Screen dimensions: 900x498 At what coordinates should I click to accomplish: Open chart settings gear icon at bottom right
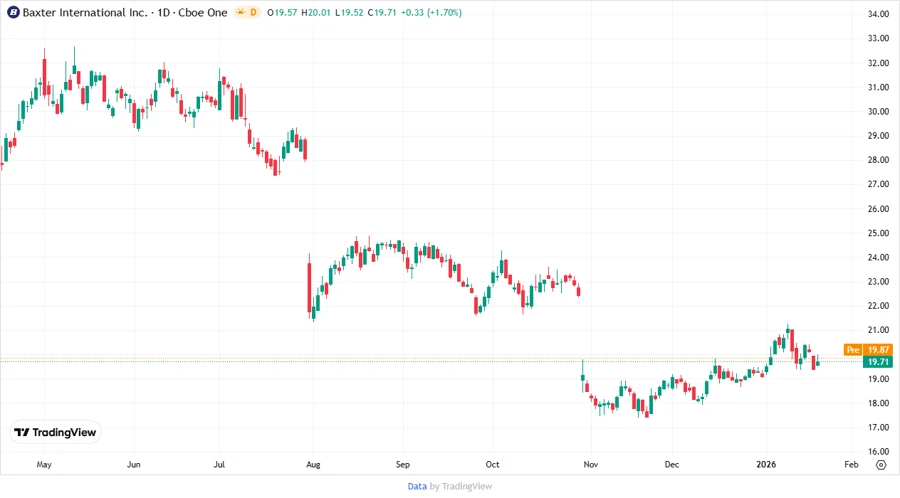(881, 465)
